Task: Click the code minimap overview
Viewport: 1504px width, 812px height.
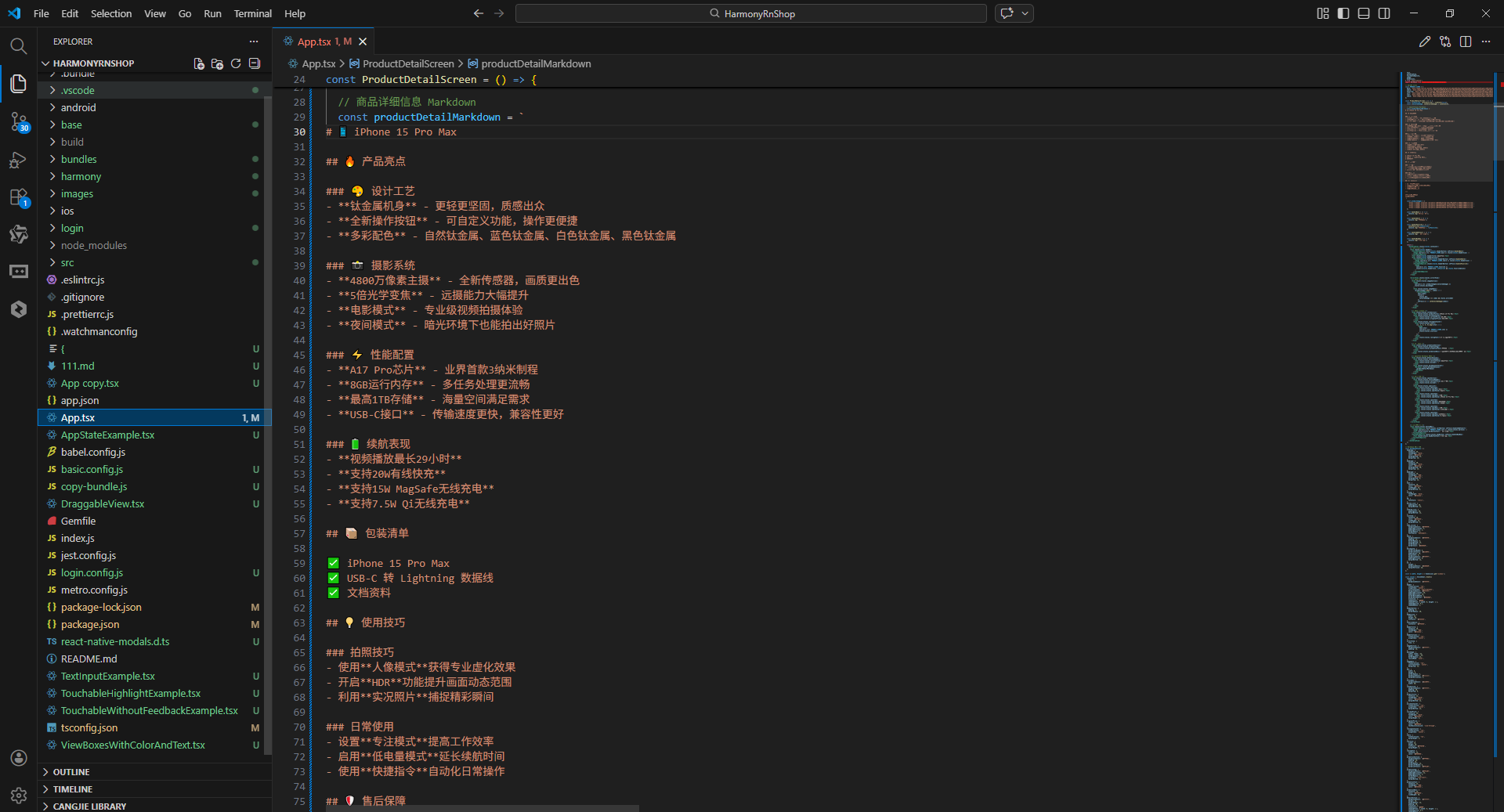Action: [x=1448, y=442]
